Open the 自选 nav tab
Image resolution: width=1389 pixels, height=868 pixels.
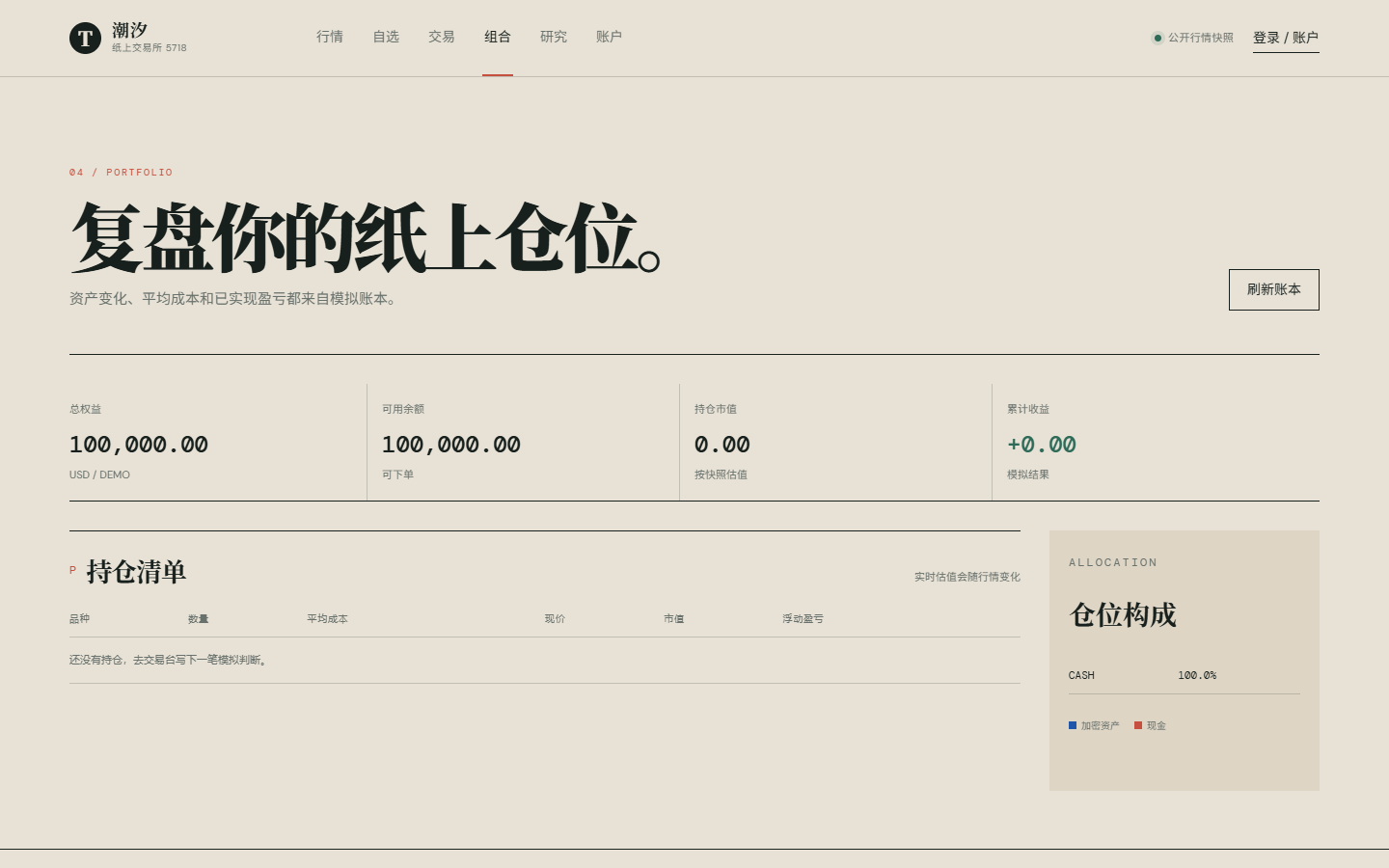386,37
